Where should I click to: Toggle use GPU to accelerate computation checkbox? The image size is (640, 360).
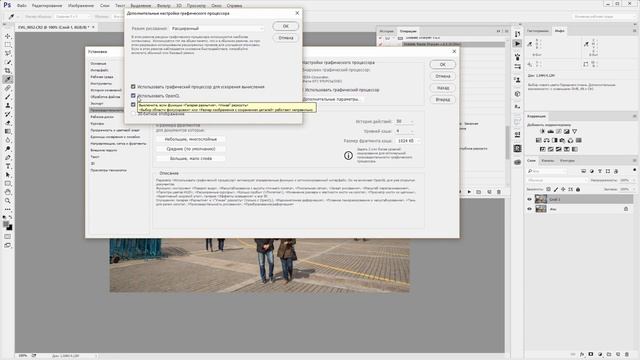133,87
